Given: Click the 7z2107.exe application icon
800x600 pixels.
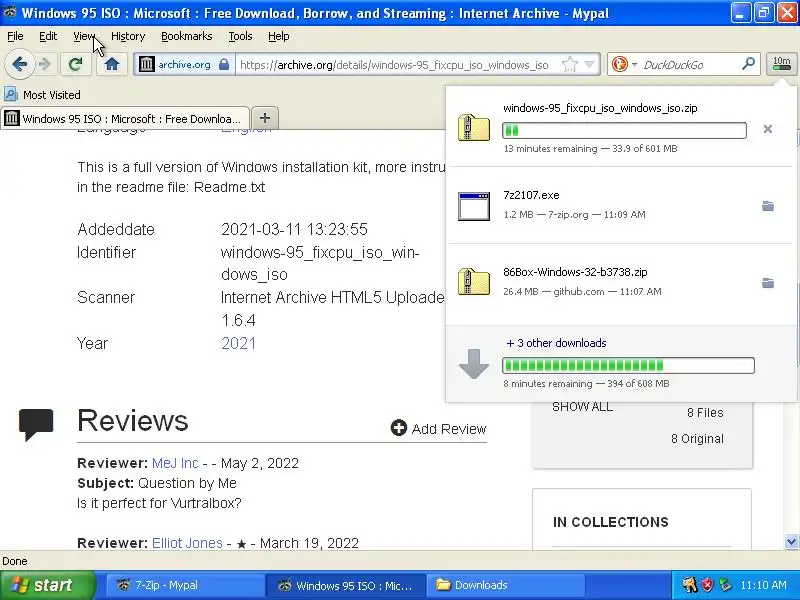Looking at the screenshot, I should [474, 206].
